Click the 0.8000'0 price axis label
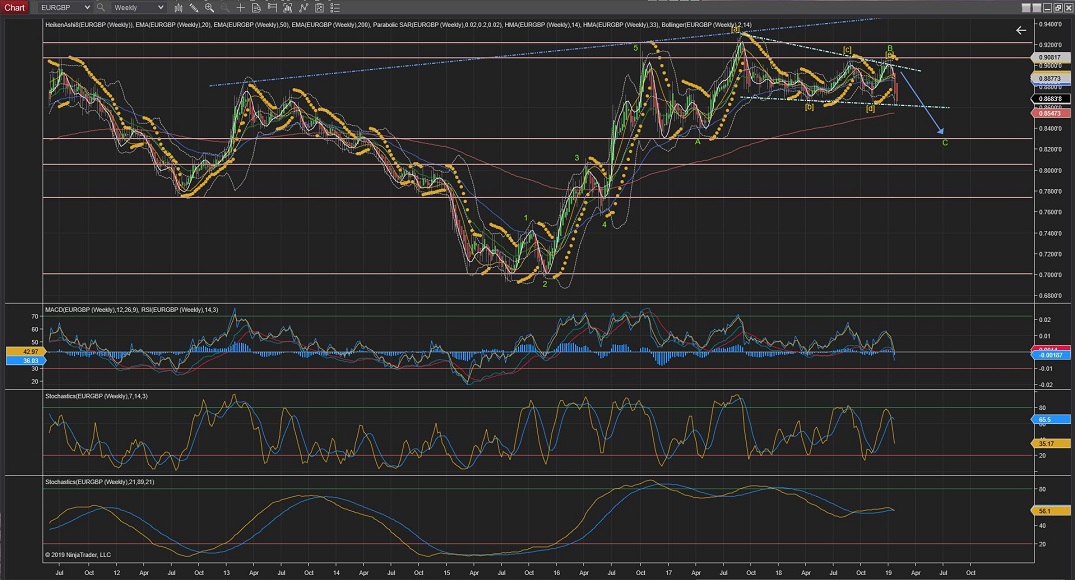This screenshot has height=580, width=1075. [x=1050, y=171]
